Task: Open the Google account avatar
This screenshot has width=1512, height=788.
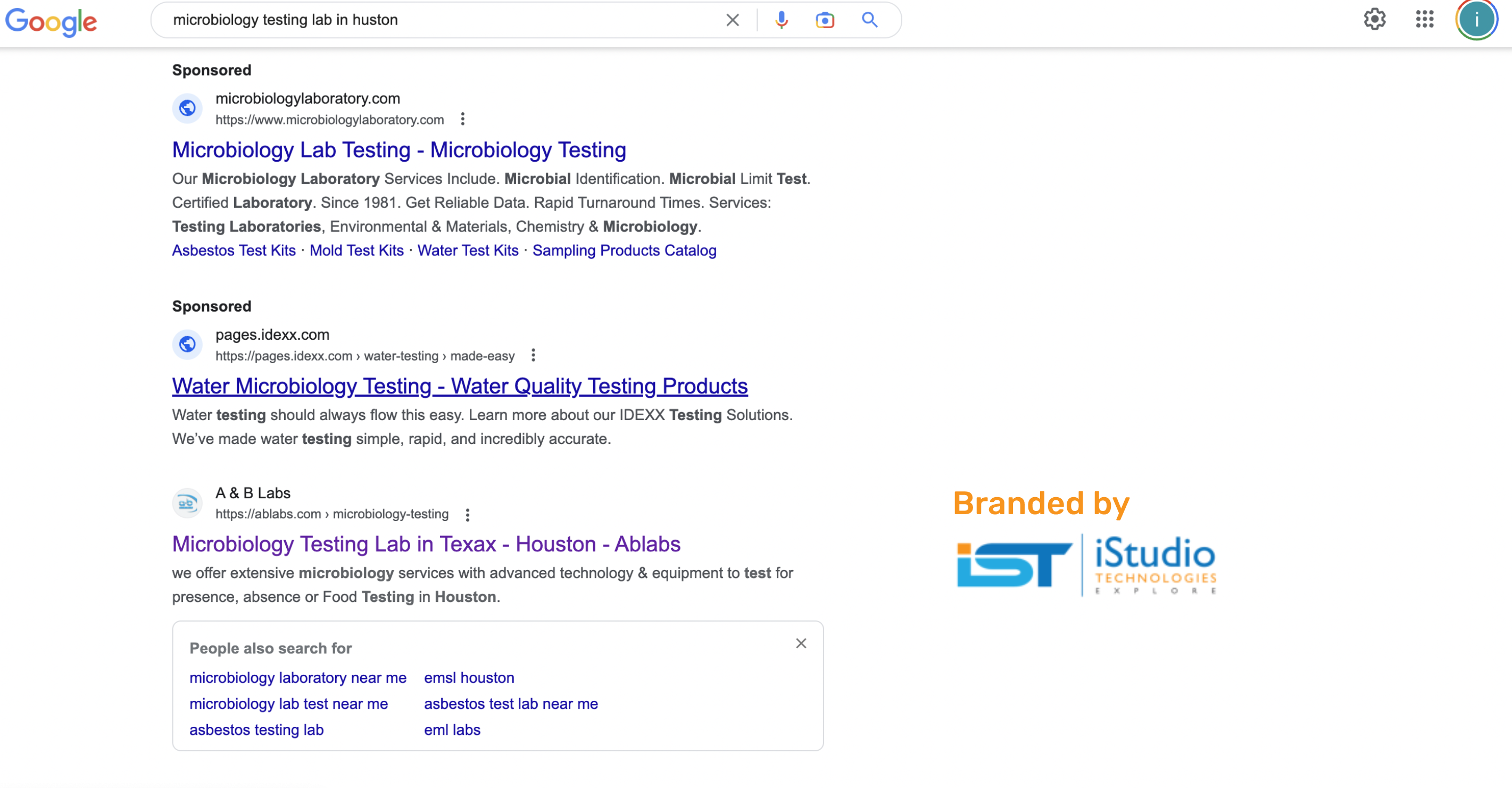Action: [1476, 19]
